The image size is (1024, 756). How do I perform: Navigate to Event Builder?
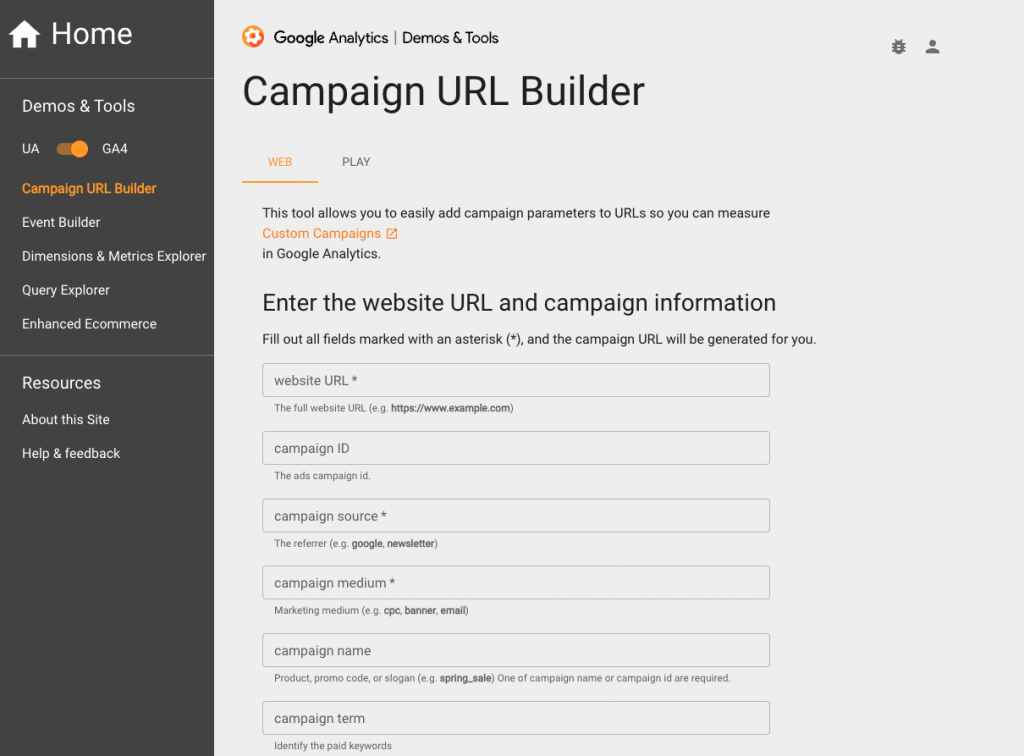[x=60, y=222]
